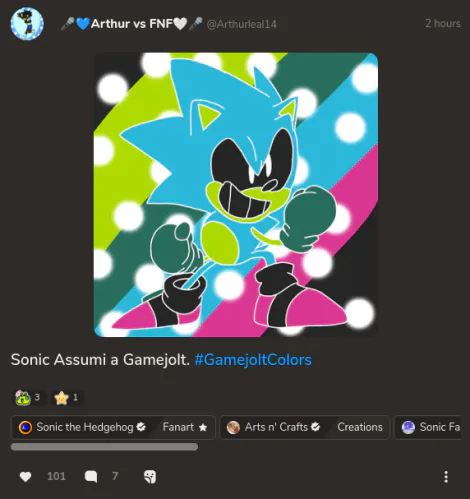Click the Sonic the Hedgehog community label
470x499 pixels.
click(85, 427)
